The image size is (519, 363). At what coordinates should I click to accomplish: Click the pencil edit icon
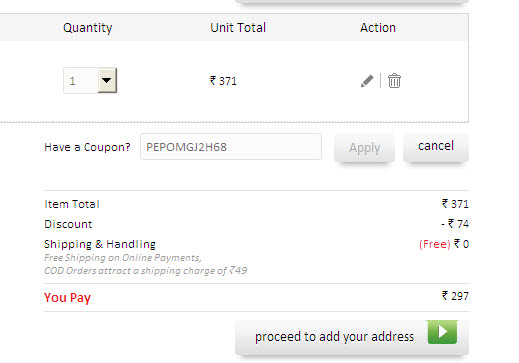367,81
